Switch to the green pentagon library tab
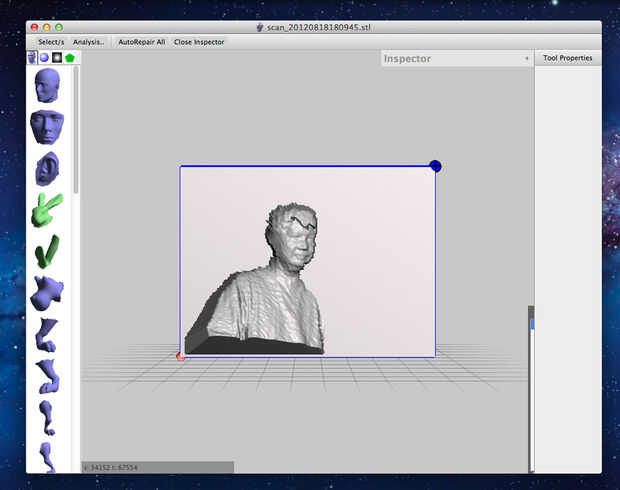620x490 pixels. (70, 58)
